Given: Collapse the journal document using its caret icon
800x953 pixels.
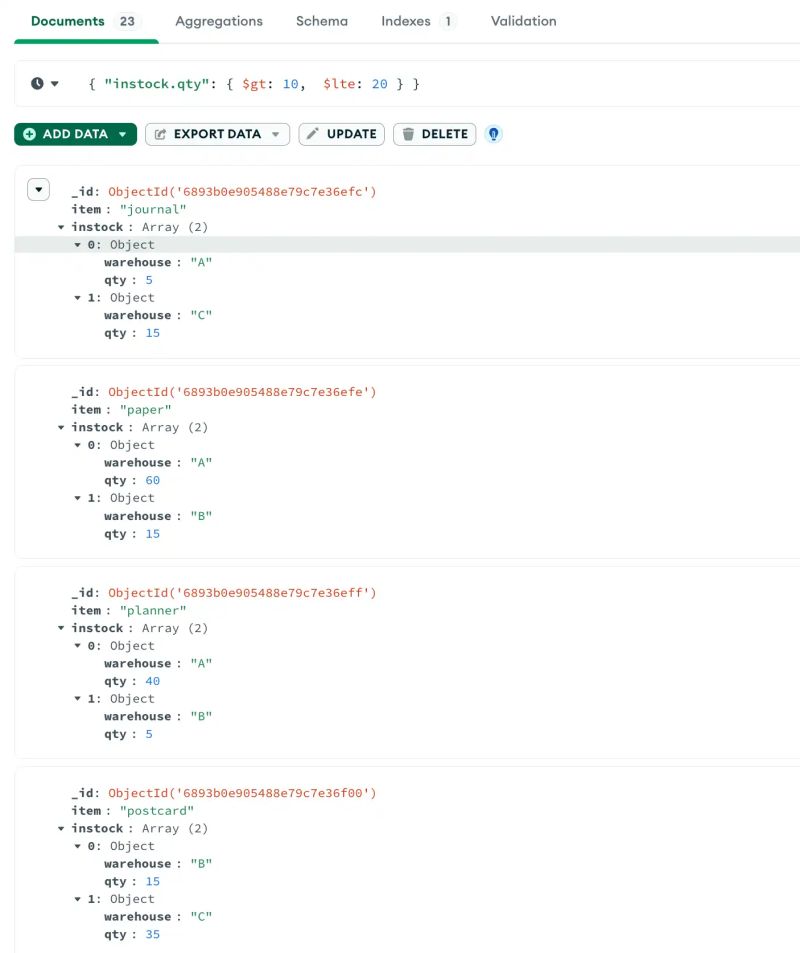Looking at the screenshot, I should (x=38, y=189).
